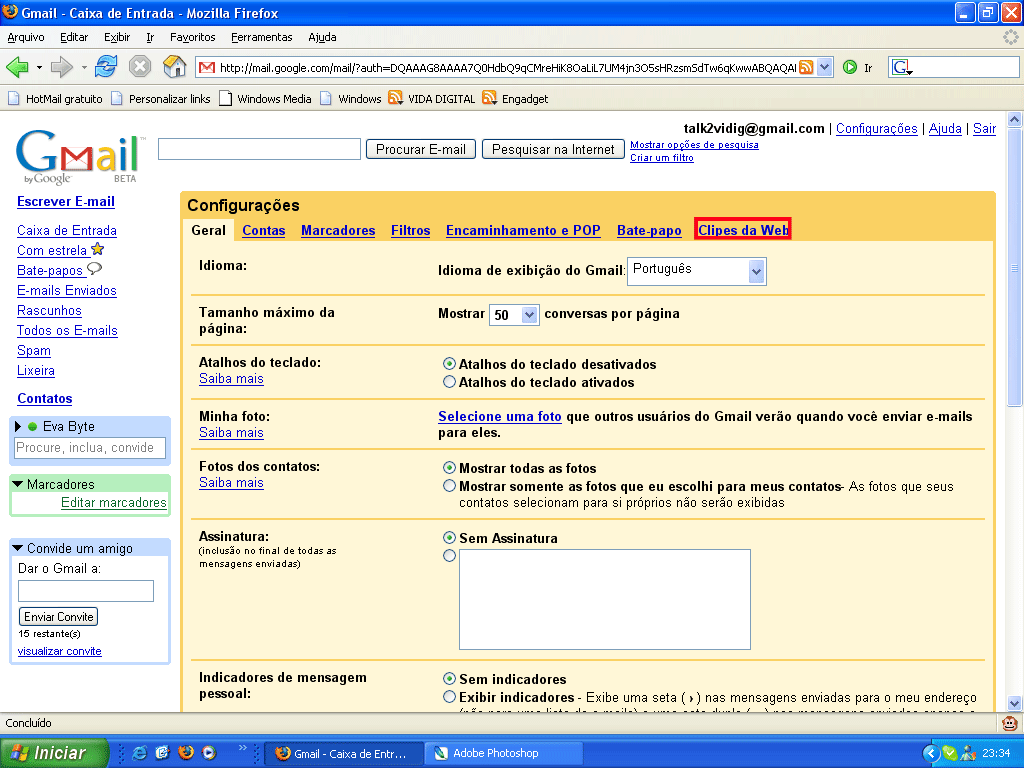The width and height of the screenshot is (1024, 768).
Task: Click the Gmail logo
Action: tap(78, 157)
